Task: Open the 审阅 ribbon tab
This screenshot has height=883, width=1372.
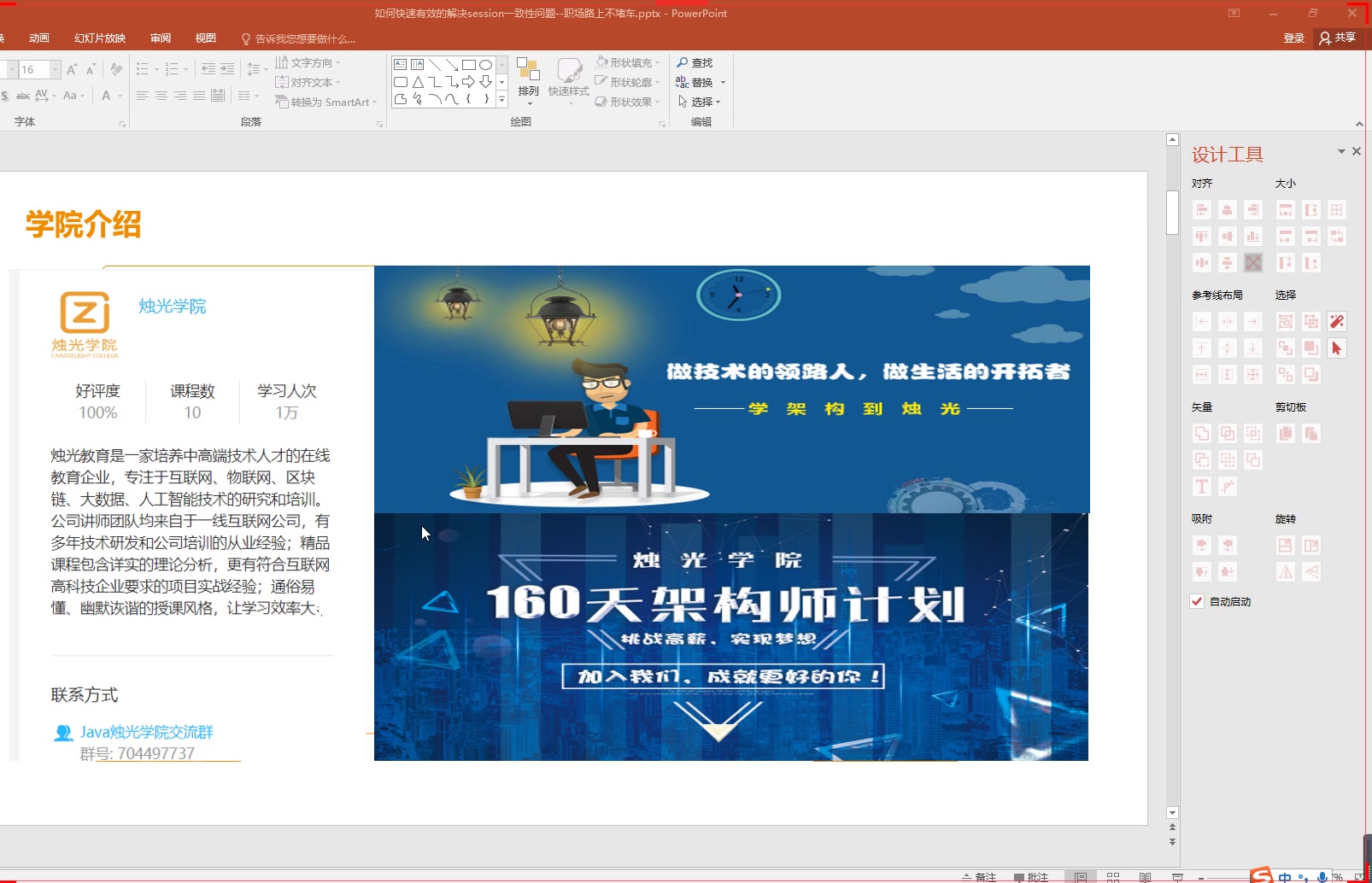Action: [161, 38]
